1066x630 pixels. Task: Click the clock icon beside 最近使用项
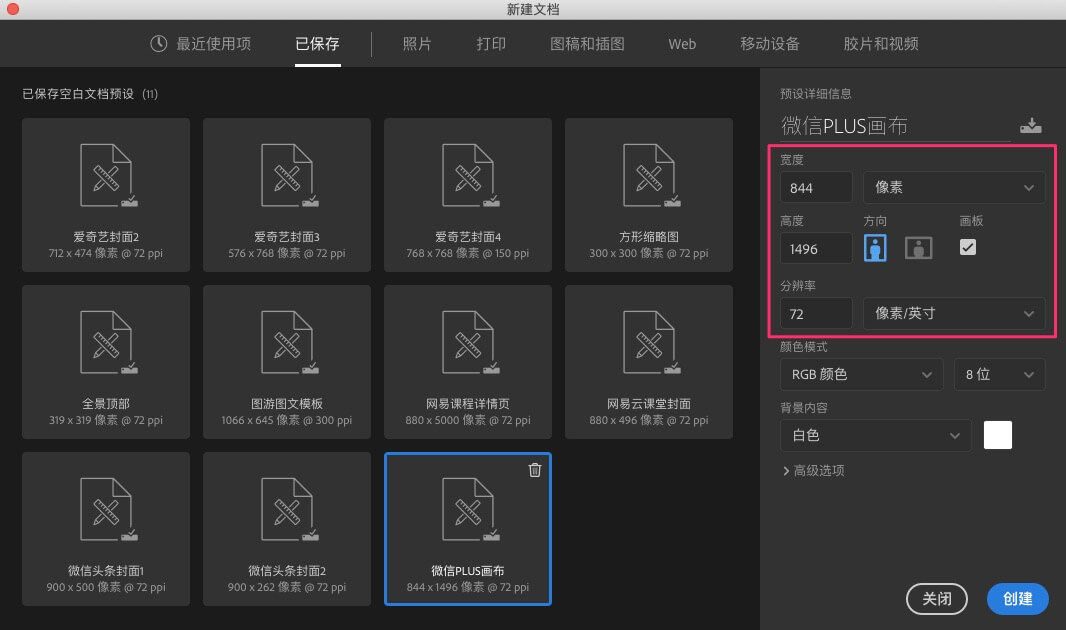[158, 43]
